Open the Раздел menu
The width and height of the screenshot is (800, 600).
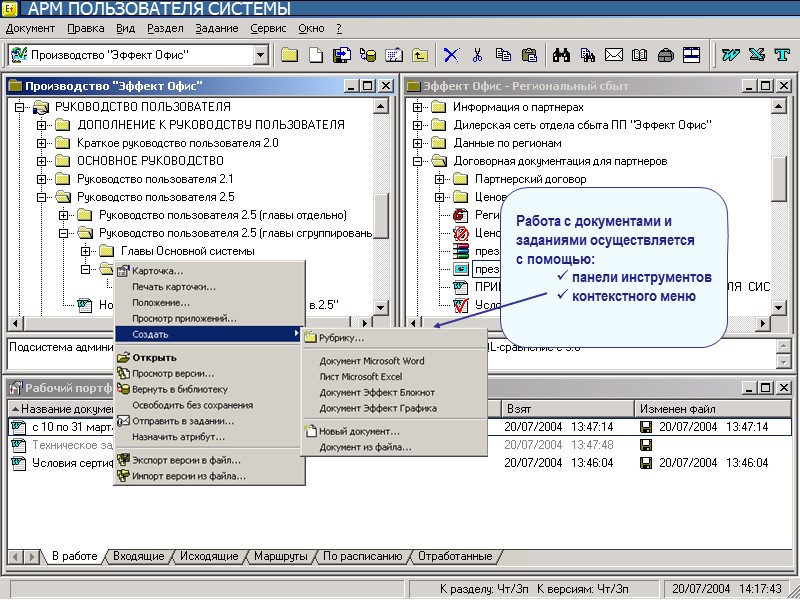(x=165, y=29)
